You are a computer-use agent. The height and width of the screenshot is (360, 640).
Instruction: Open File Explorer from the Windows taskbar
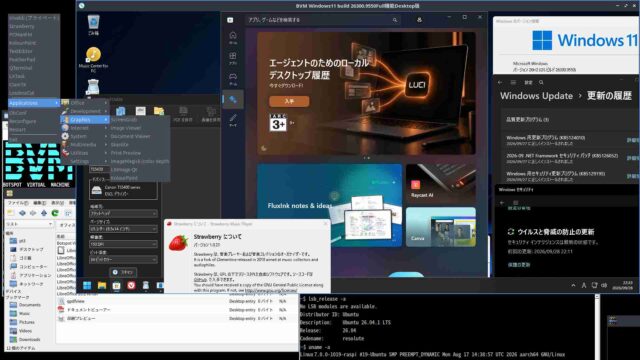point(102,285)
